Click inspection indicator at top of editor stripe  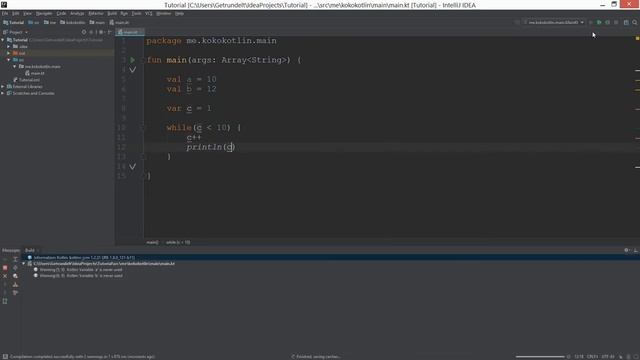(637, 38)
